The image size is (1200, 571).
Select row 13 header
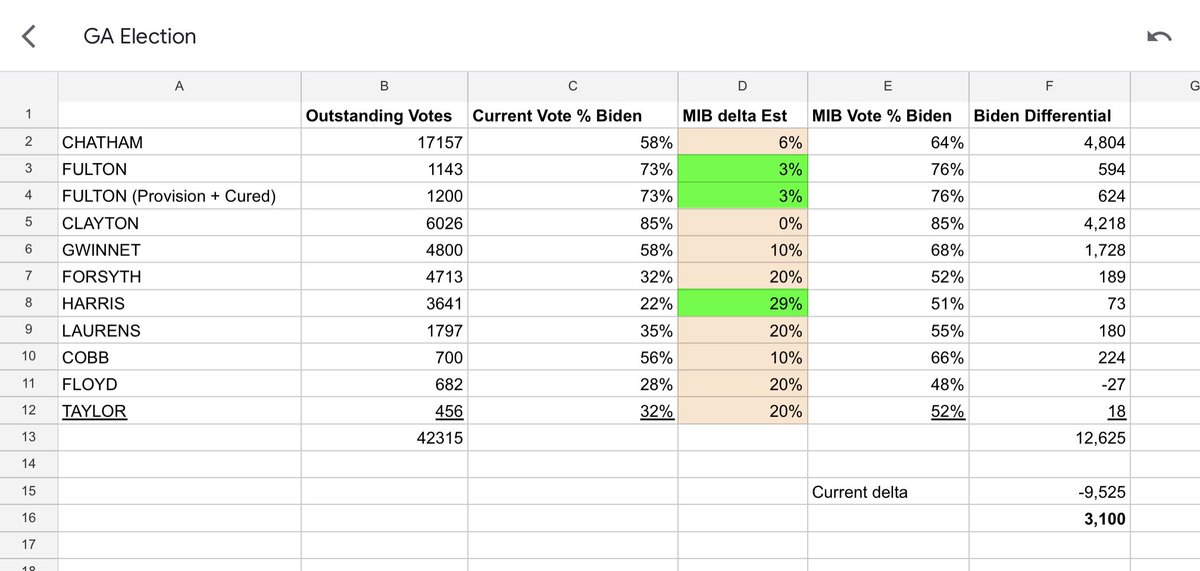pyautogui.click(x=29, y=438)
